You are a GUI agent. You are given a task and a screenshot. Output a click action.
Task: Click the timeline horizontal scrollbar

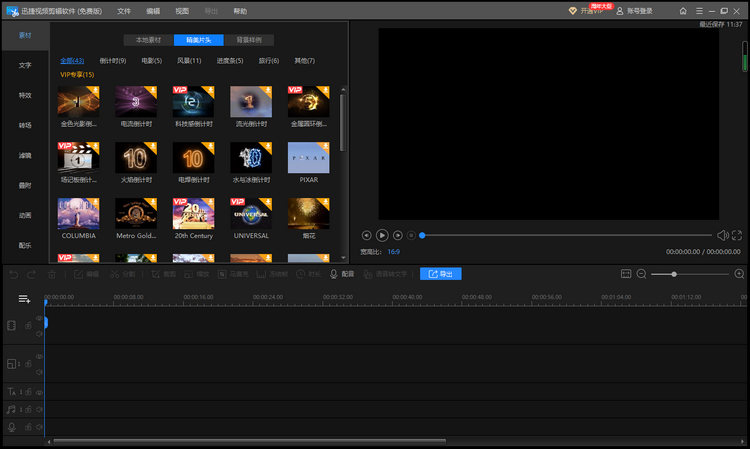pyautogui.click(x=249, y=441)
